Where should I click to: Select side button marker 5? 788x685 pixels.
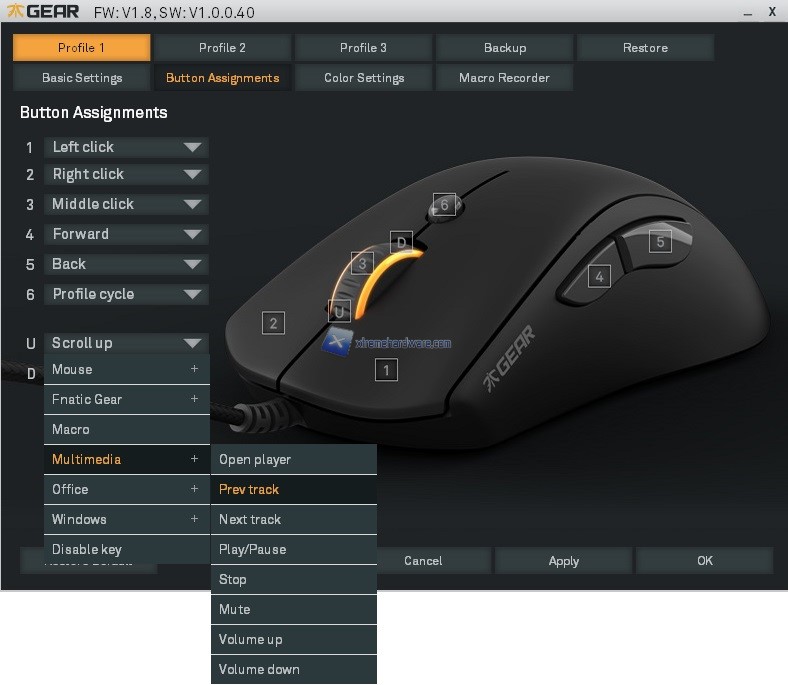tap(659, 241)
